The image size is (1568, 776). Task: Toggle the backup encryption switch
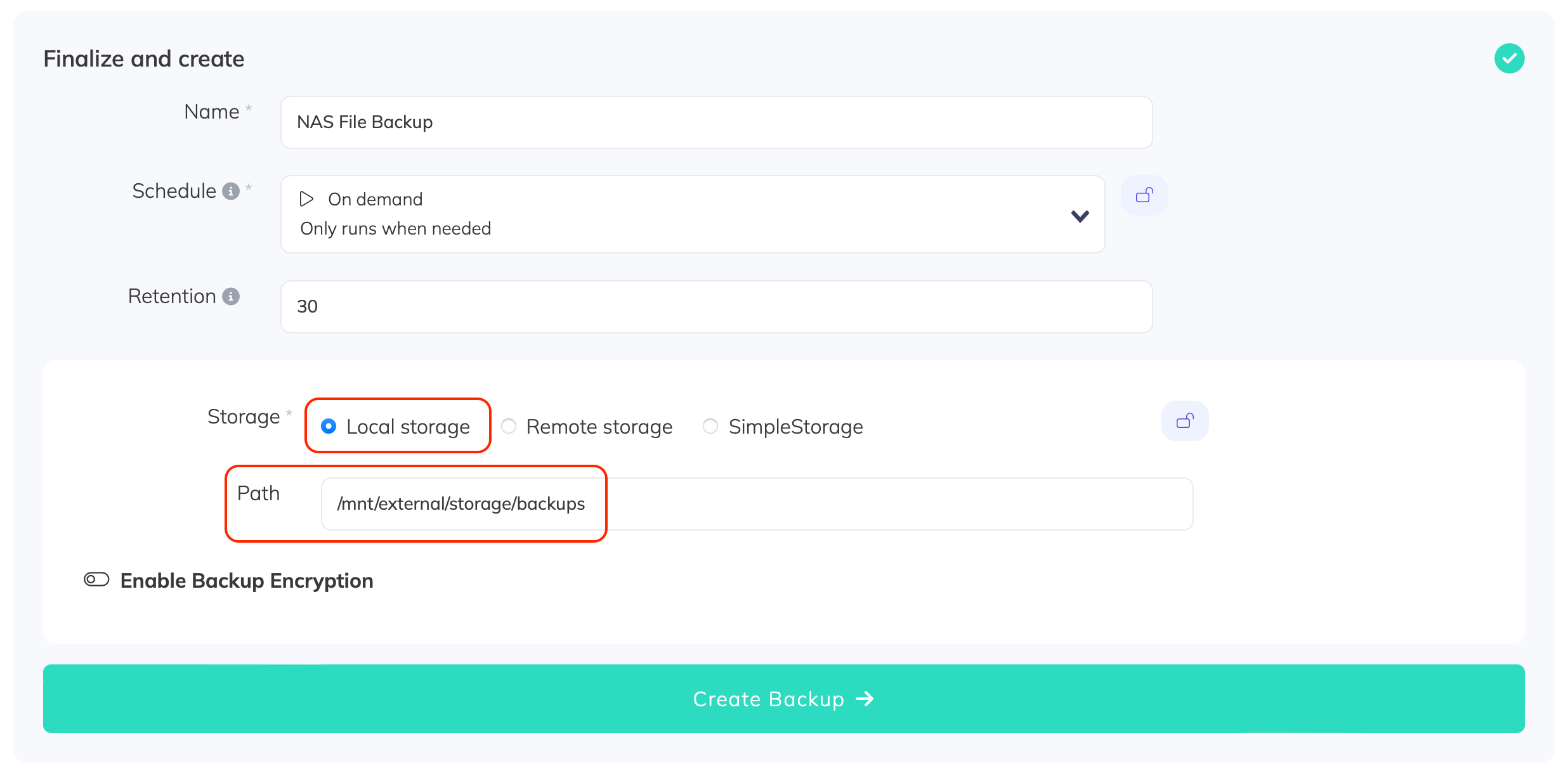tap(96, 579)
